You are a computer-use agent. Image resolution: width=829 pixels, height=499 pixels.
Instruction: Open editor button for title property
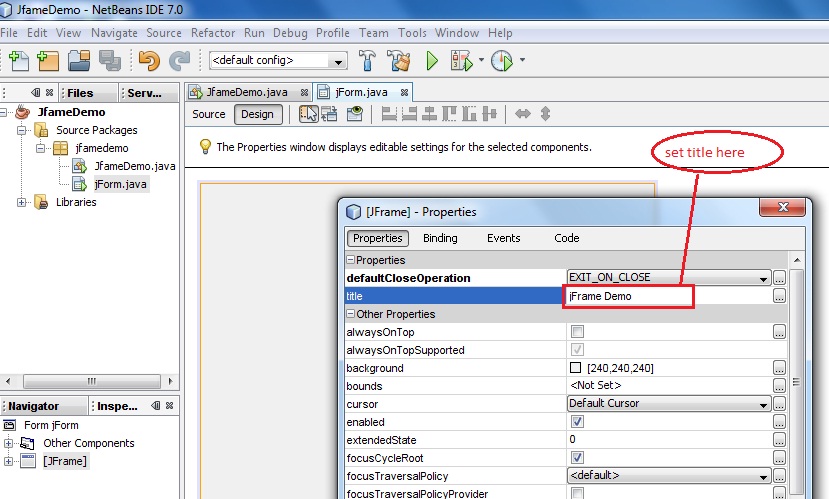point(779,296)
